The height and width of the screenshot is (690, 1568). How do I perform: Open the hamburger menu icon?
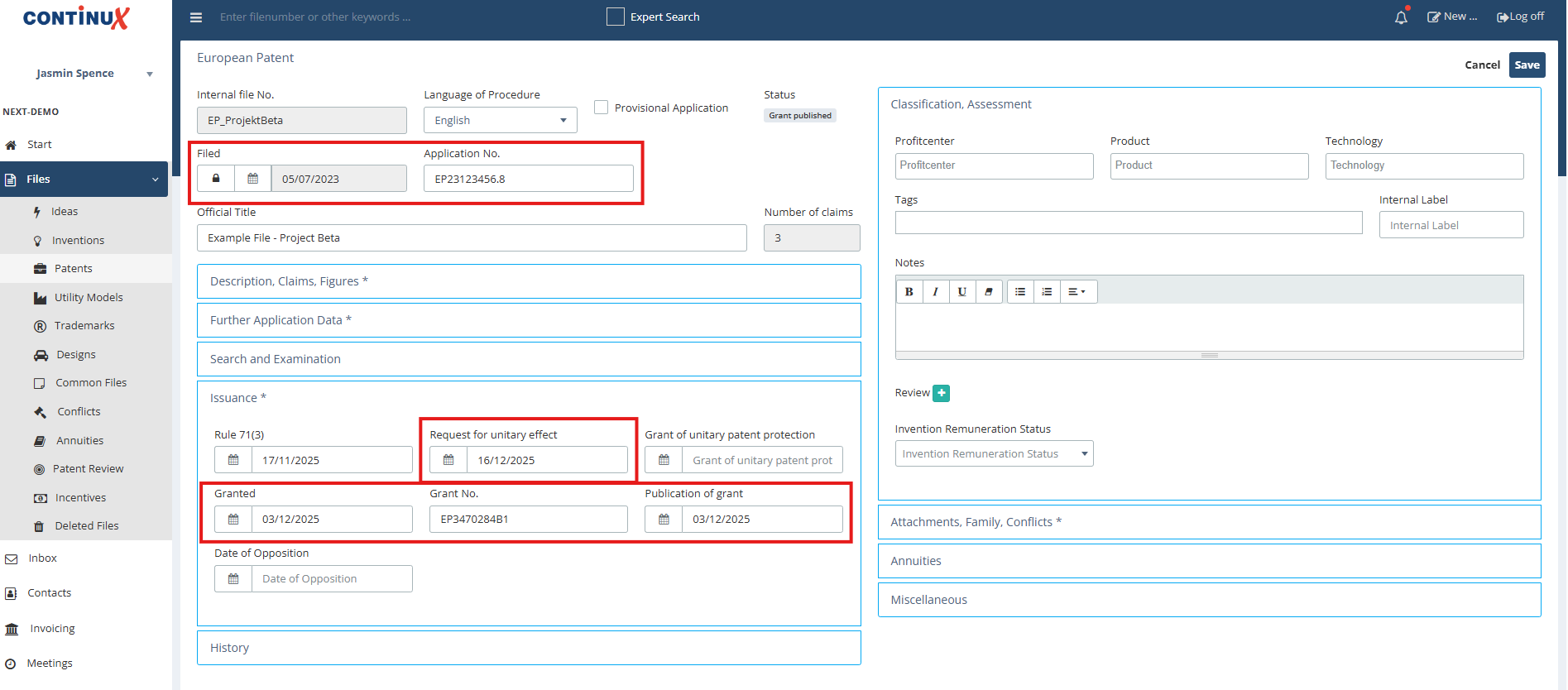coord(196,17)
